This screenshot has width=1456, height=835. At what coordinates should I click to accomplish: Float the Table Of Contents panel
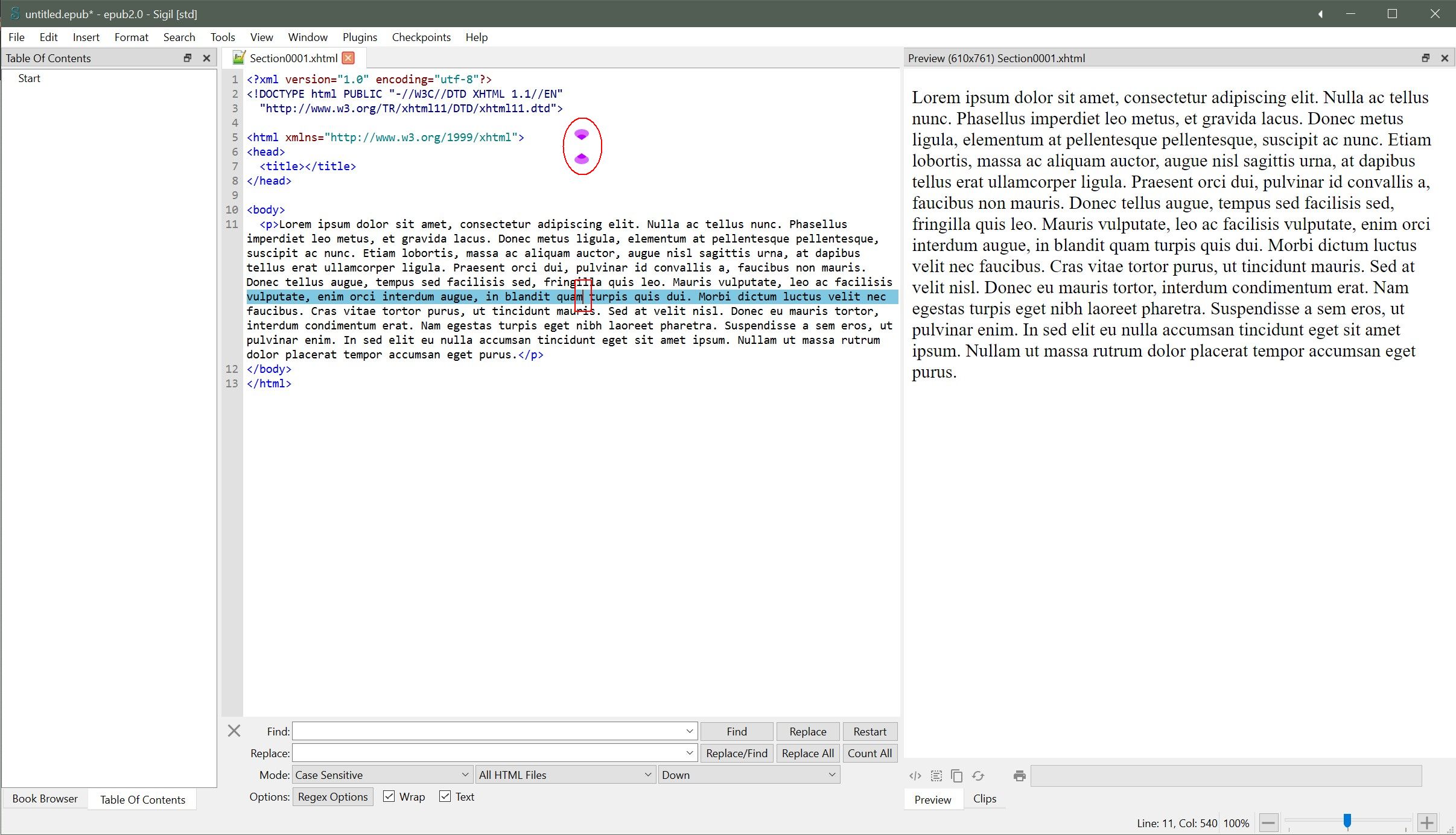[188, 58]
